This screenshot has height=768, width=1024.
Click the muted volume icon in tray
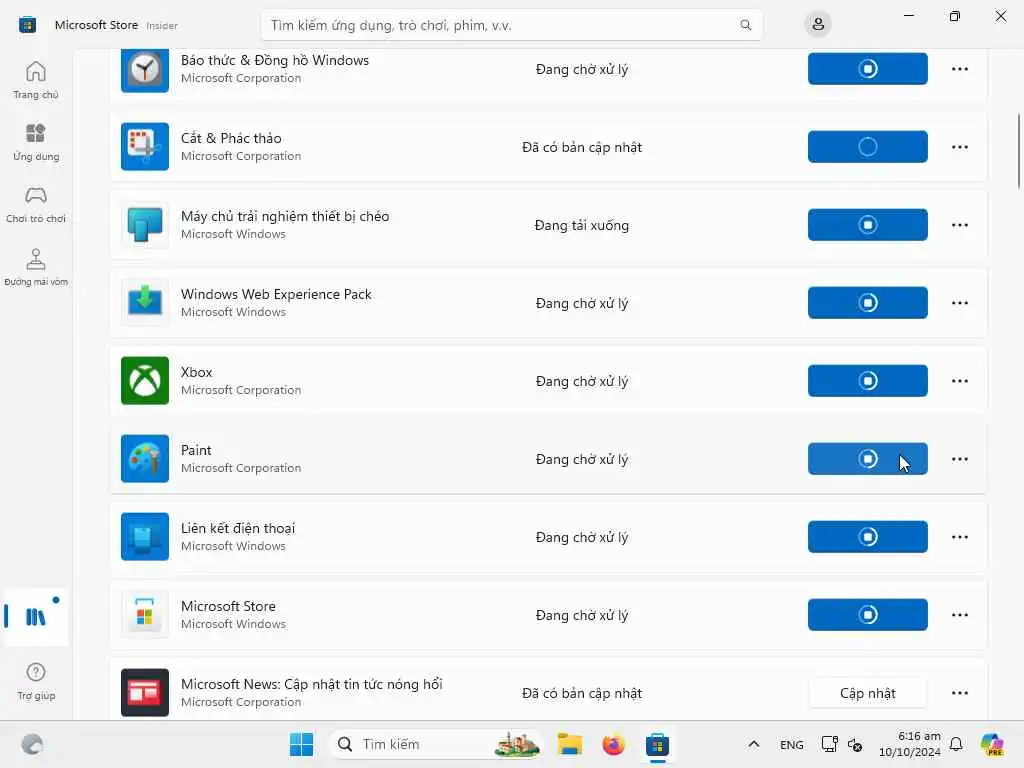855,744
